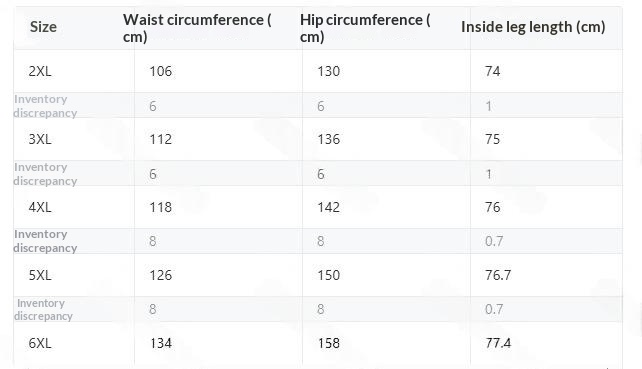This screenshot has width=642, height=369.
Task: Click inside leg value 76.7
Action: click(x=498, y=275)
